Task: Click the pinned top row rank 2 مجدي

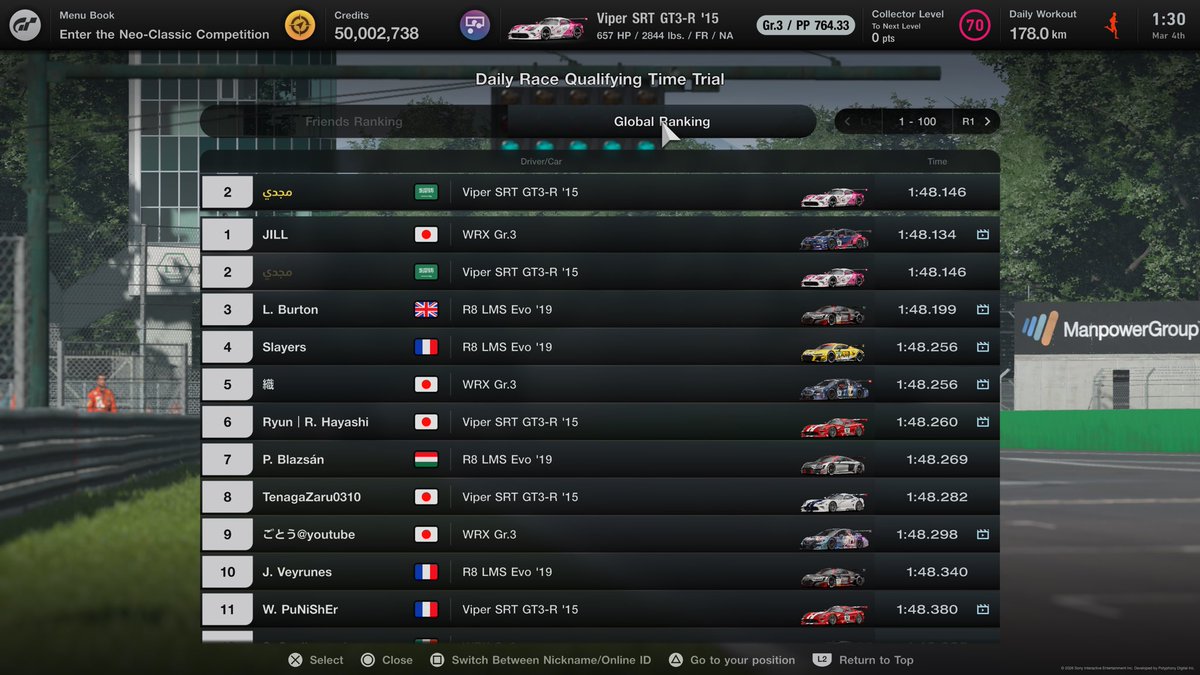Action: 600,192
